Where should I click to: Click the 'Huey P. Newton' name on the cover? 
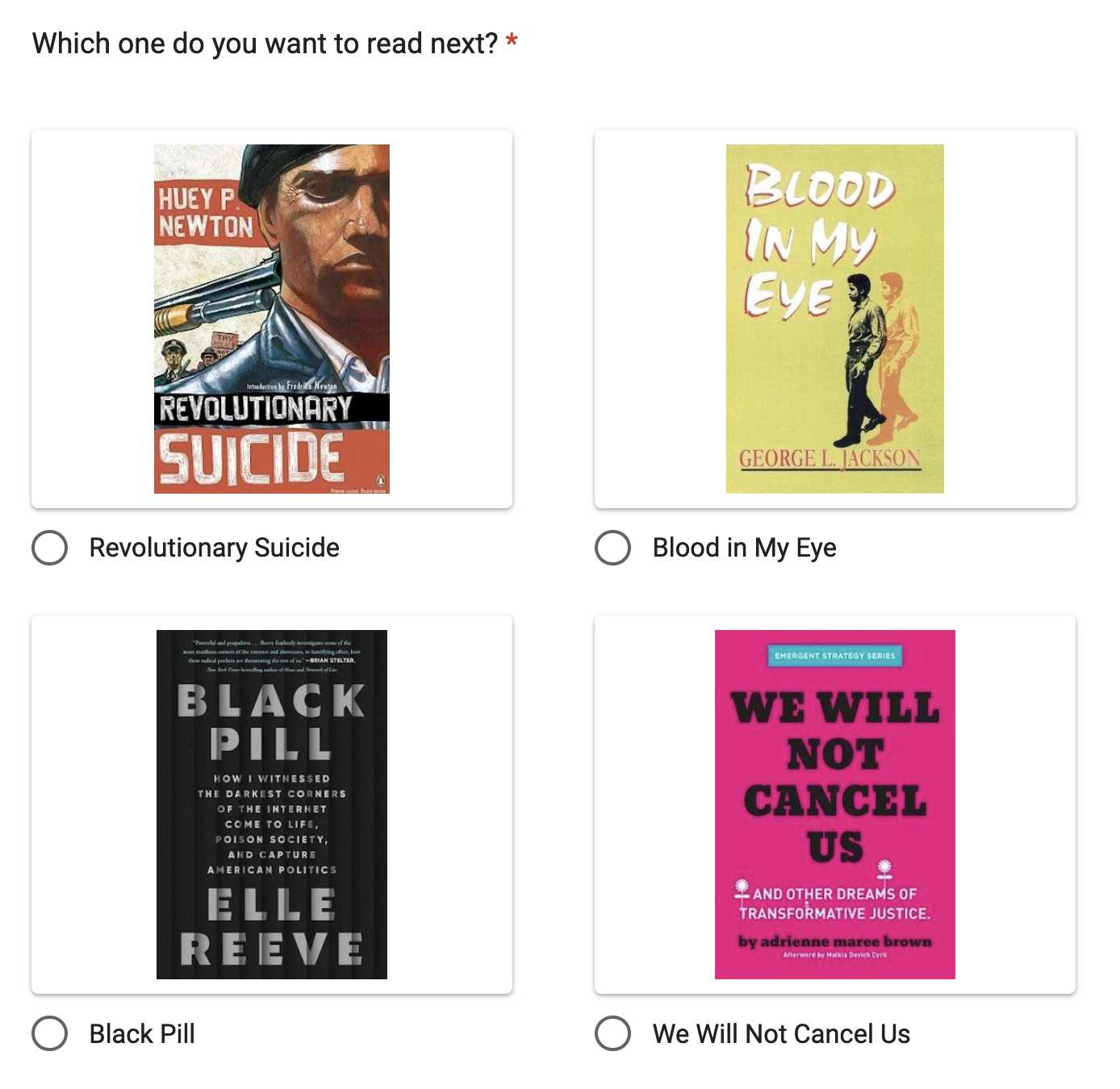click(x=205, y=213)
